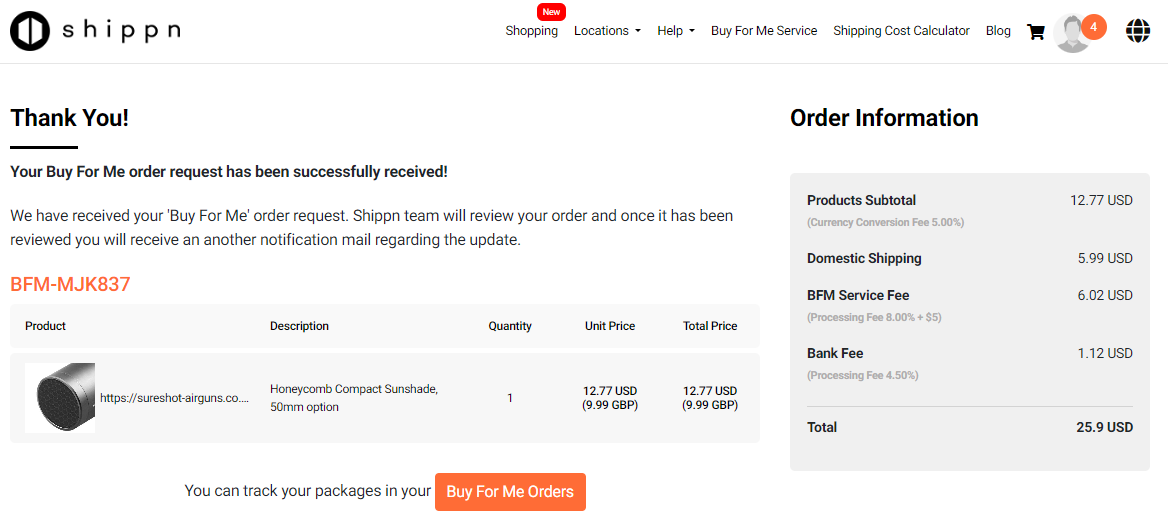The image size is (1168, 529).
Task: Open the sureshot-airguns product URL link
Action: pyautogui.click(x=174, y=398)
